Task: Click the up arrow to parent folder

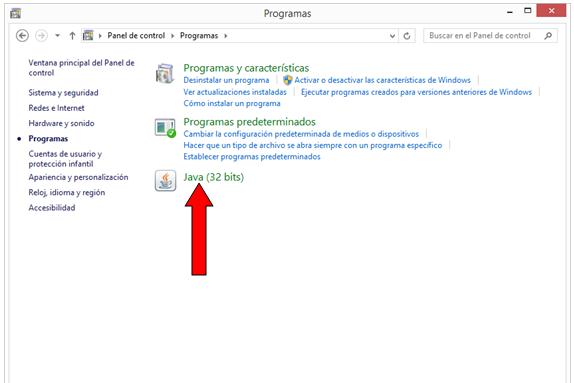Action: [72, 36]
